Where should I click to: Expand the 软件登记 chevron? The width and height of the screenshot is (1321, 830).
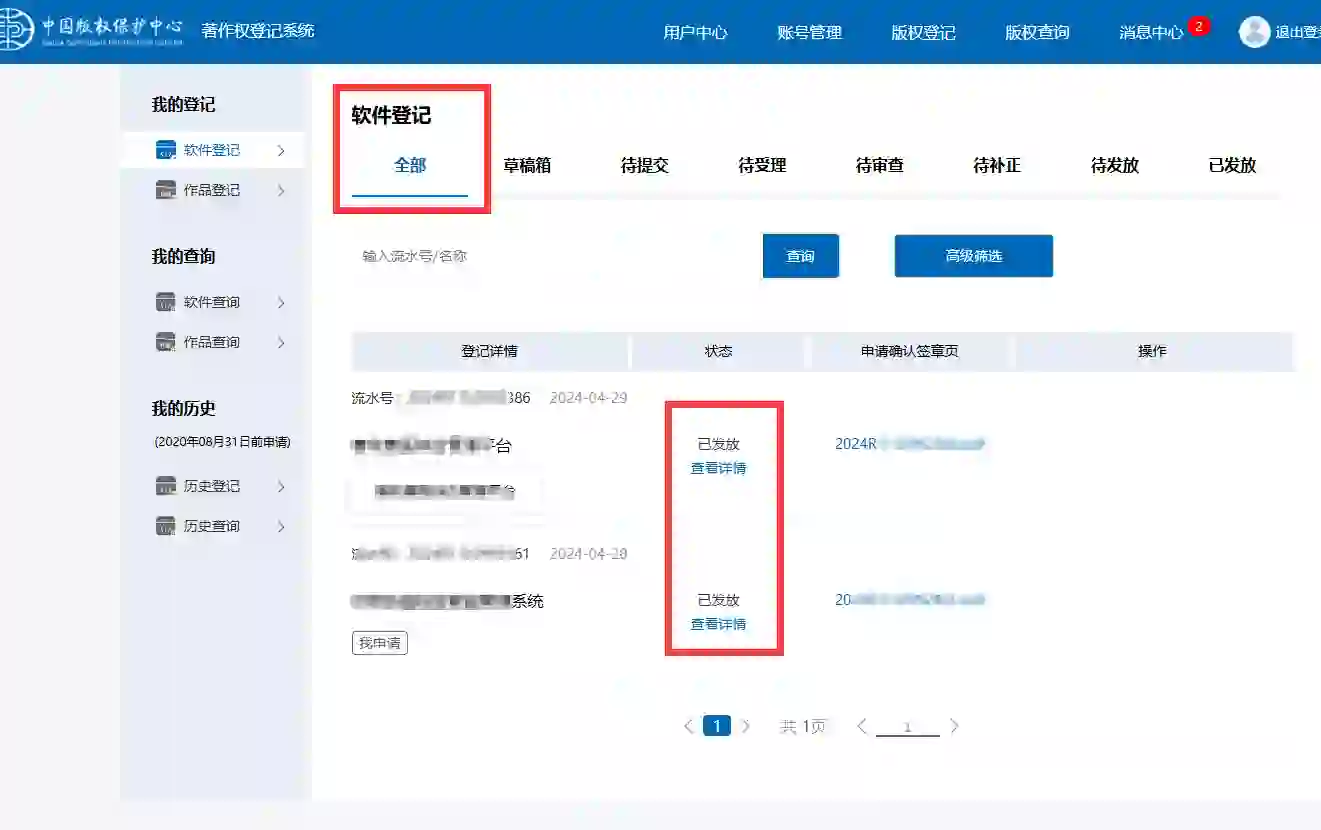click(x=281, y=150)
